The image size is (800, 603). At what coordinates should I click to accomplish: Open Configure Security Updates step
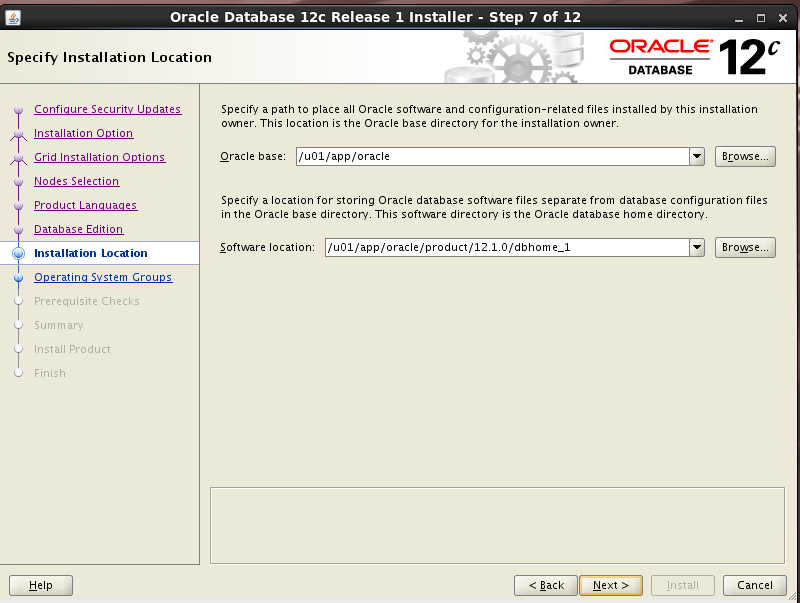tap(107, 109)
